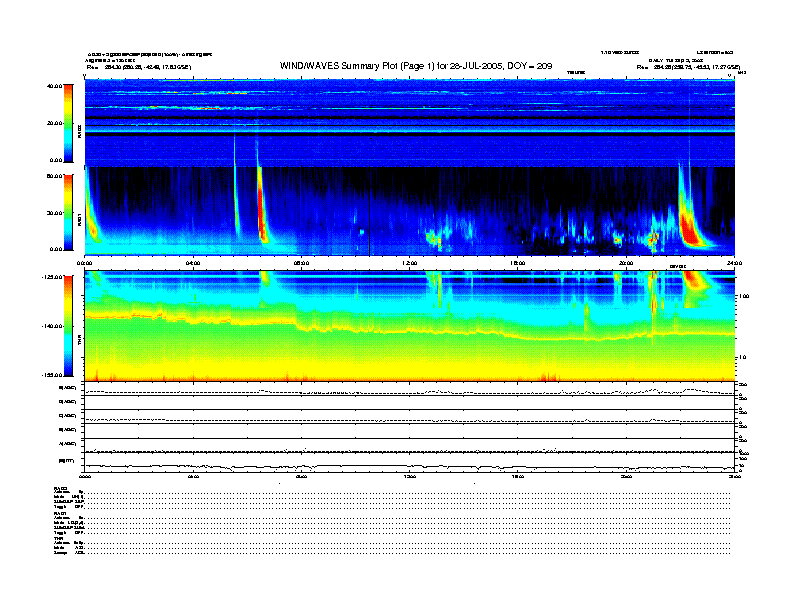Image resolution: width=792 pixels, height=612 pixels.
Task: Click the RAD2 color scale bar
Action: [x=68, y=123]
